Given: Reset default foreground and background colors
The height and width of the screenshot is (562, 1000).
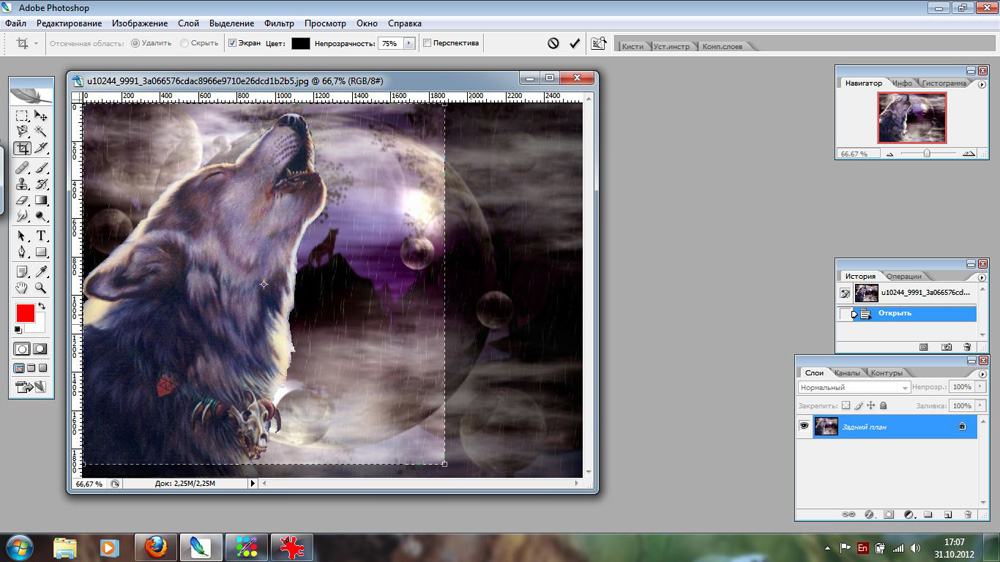Looking at the screenshot, I should (18, 330).
